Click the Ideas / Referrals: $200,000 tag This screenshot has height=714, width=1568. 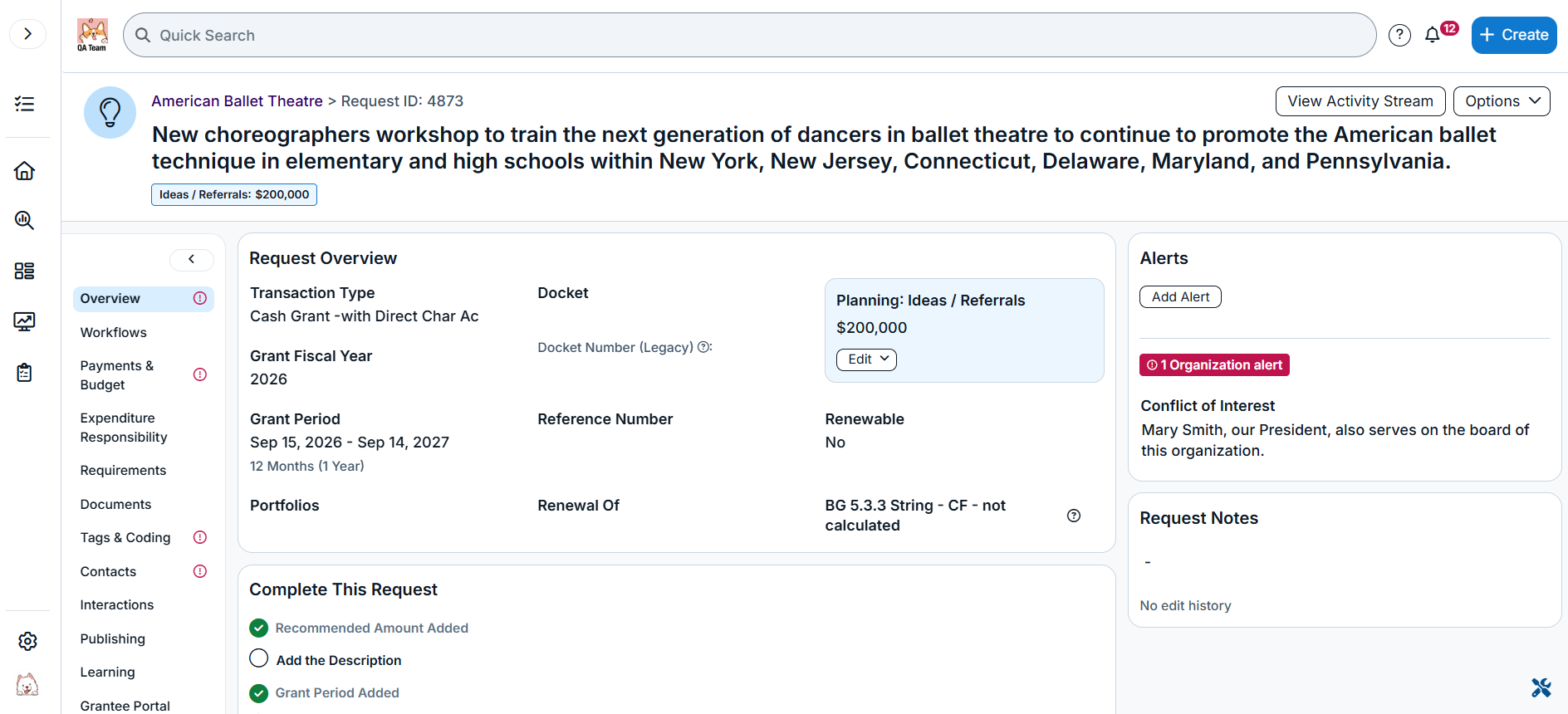[x=234, y=194]
